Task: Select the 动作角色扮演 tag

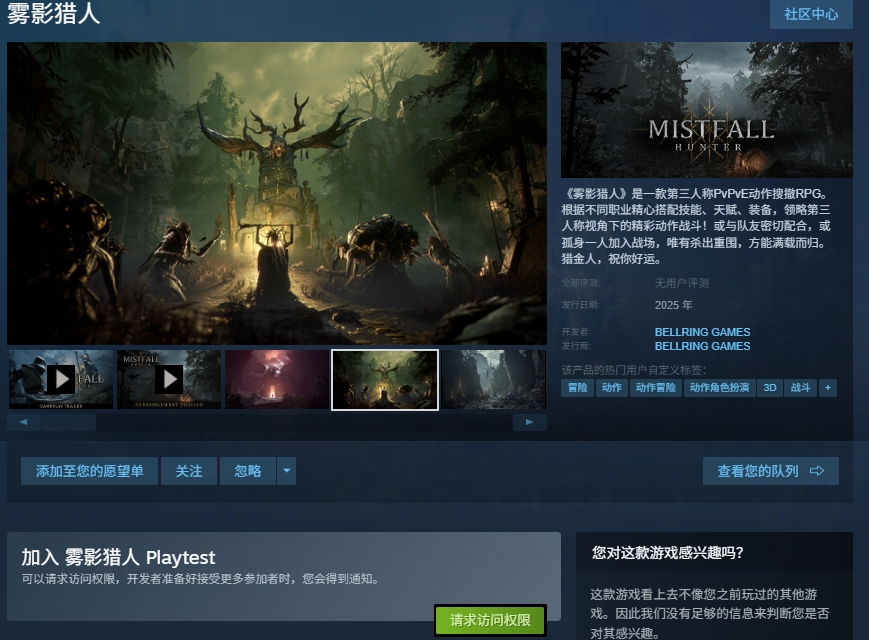Action: tap(719, 388)
